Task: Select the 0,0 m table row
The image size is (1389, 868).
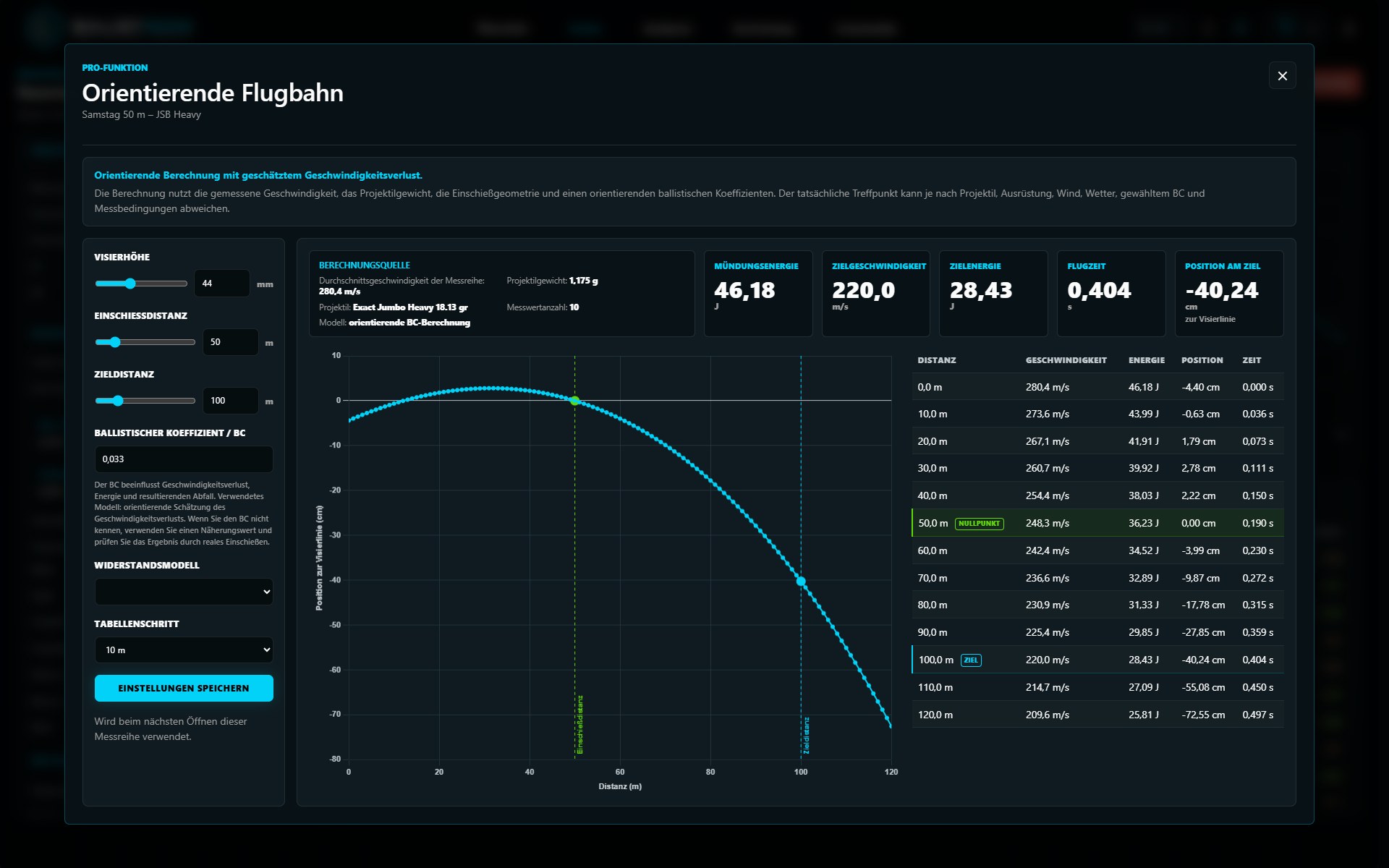Action: 1097,387
